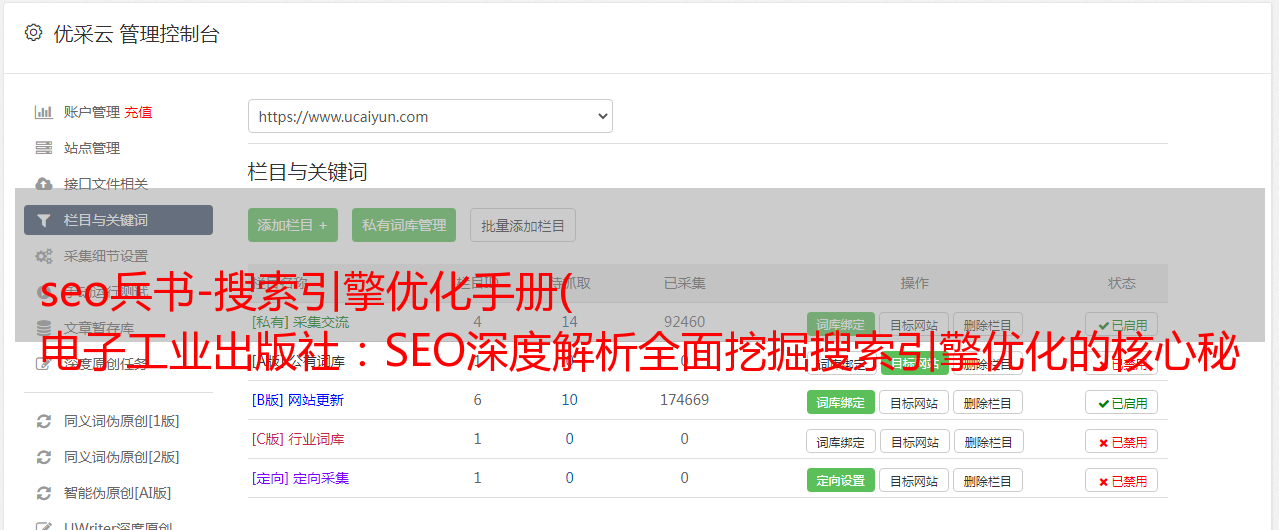Click the 状态 column header
This screenshot has height=530, width=1279.
point(1122,283)
